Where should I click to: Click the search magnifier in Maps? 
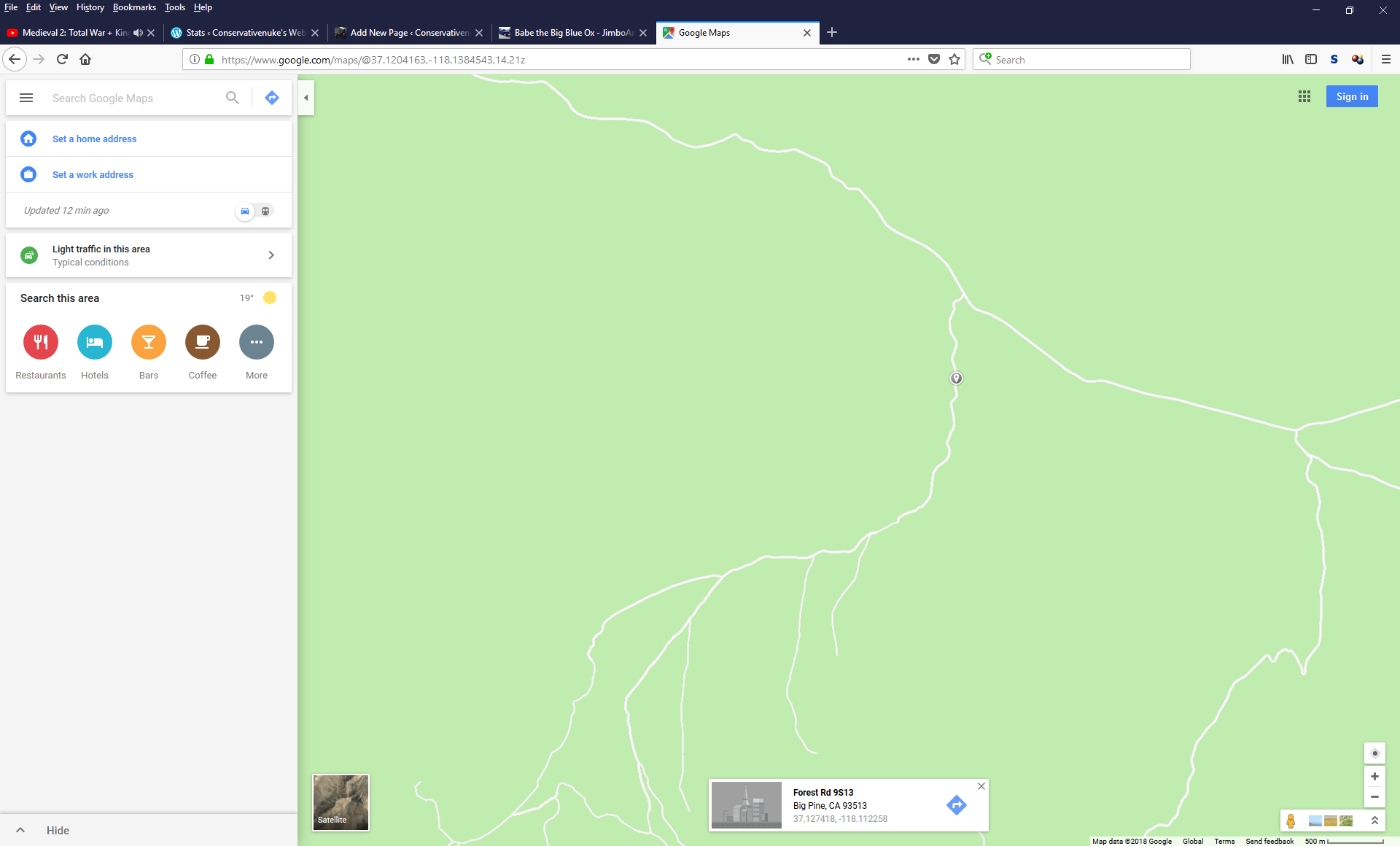point(232,98)
